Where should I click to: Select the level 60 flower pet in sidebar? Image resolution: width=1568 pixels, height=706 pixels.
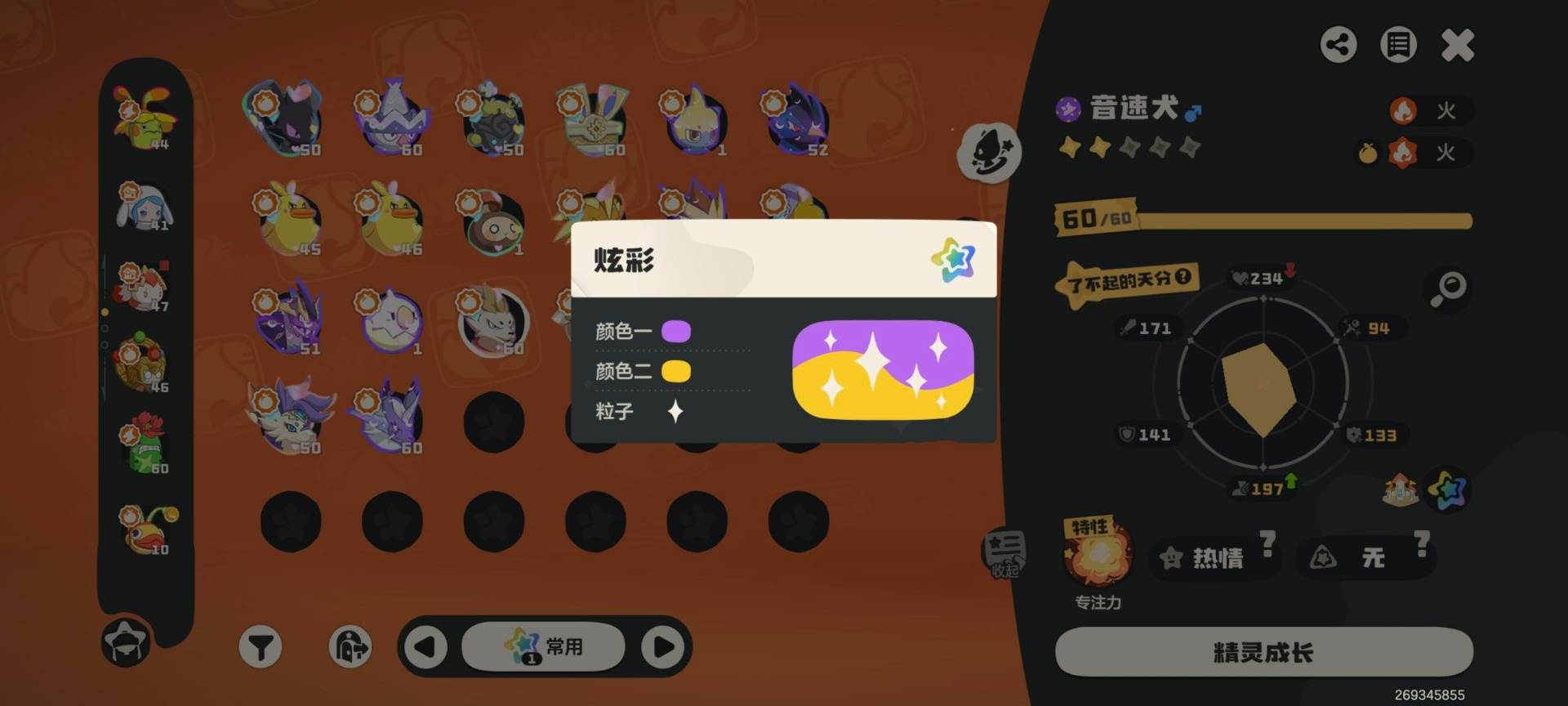pos(145,445)
